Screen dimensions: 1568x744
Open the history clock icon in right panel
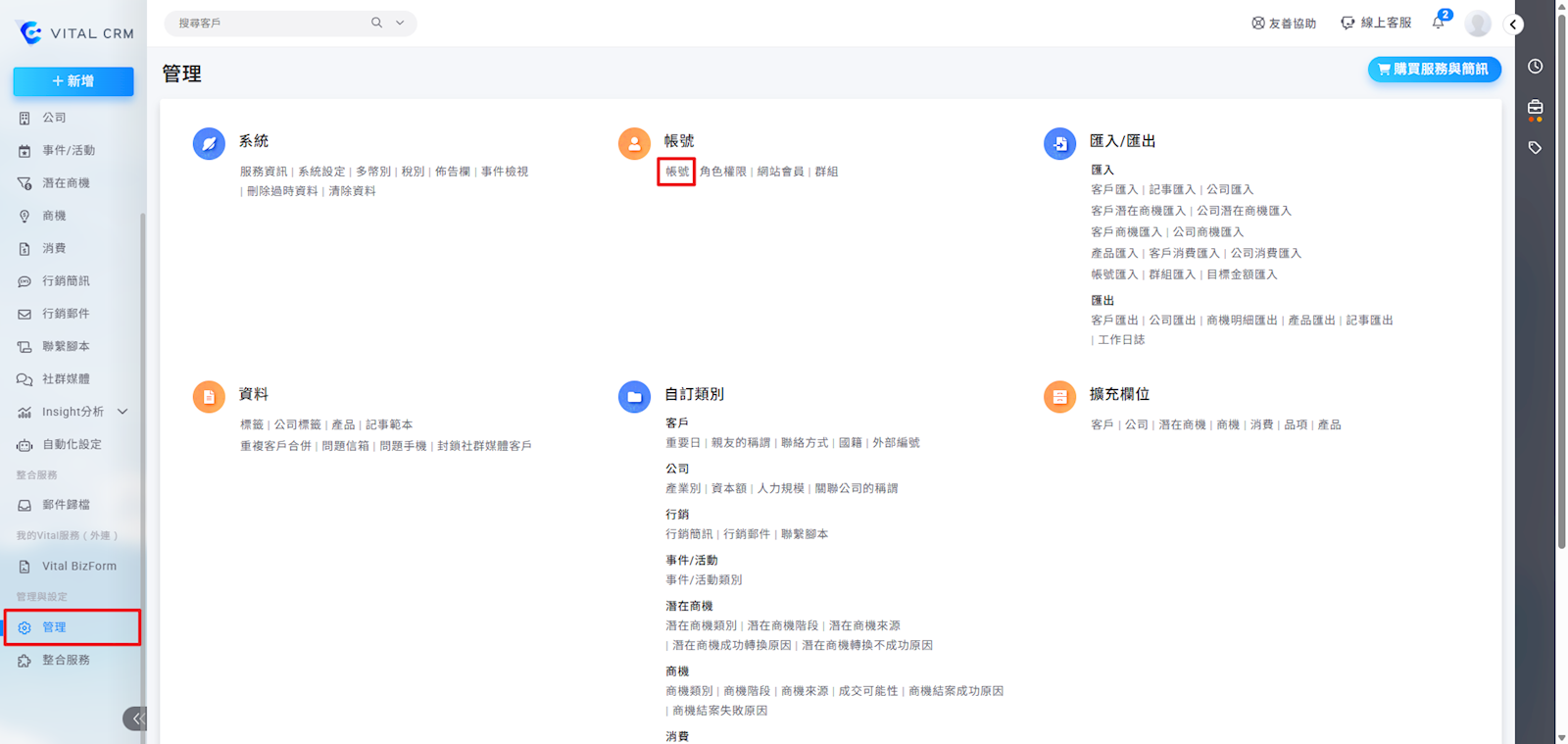click(x=1535, y=67)
